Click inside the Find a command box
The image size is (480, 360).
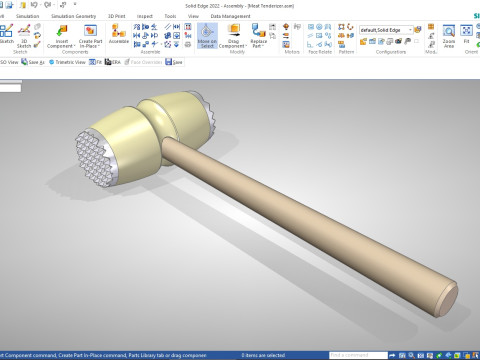358,355
